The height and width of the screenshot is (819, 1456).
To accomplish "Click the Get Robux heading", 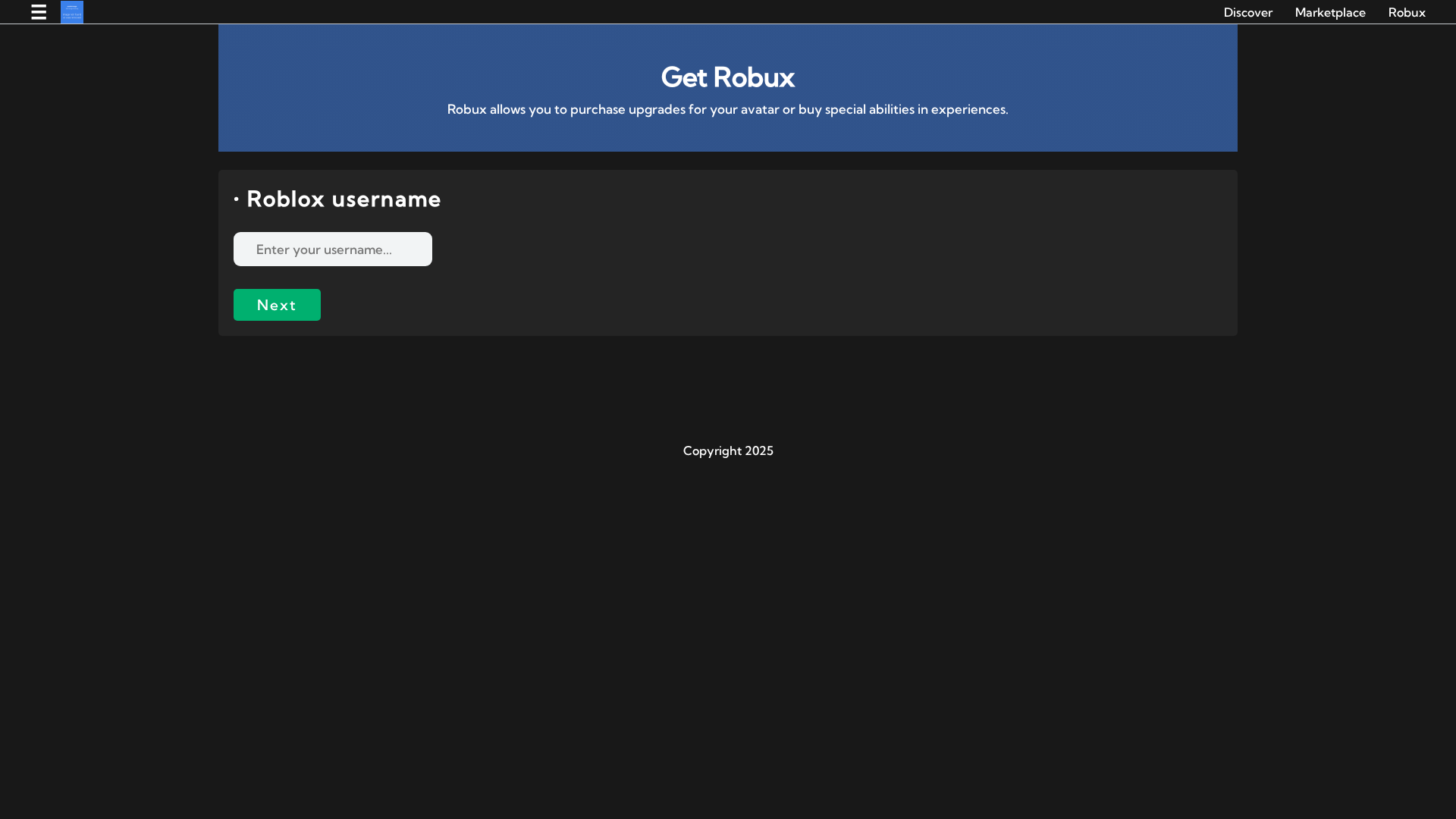I will (728, 77).
